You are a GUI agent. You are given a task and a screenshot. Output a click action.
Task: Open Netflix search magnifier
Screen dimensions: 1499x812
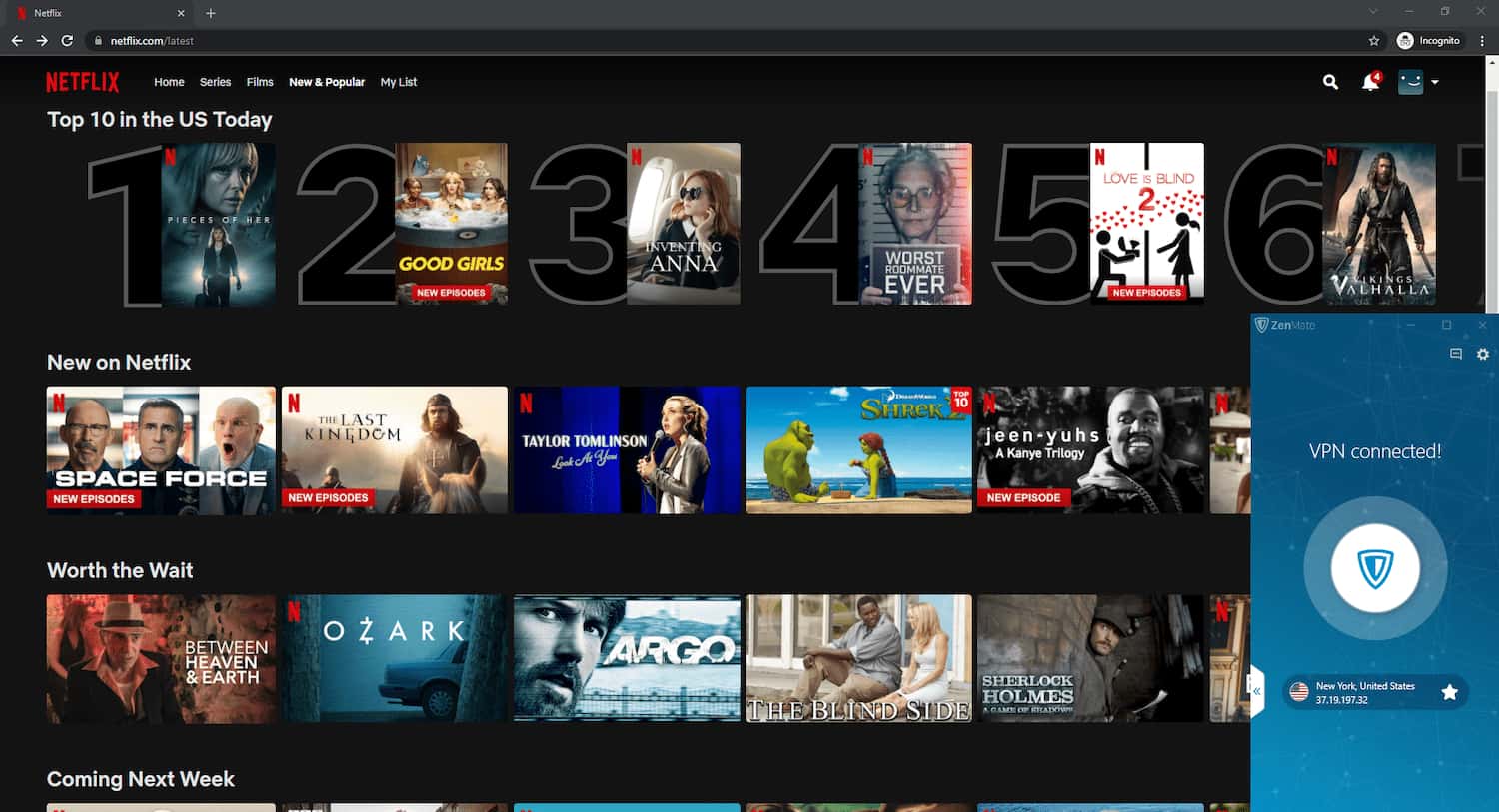1330,82
